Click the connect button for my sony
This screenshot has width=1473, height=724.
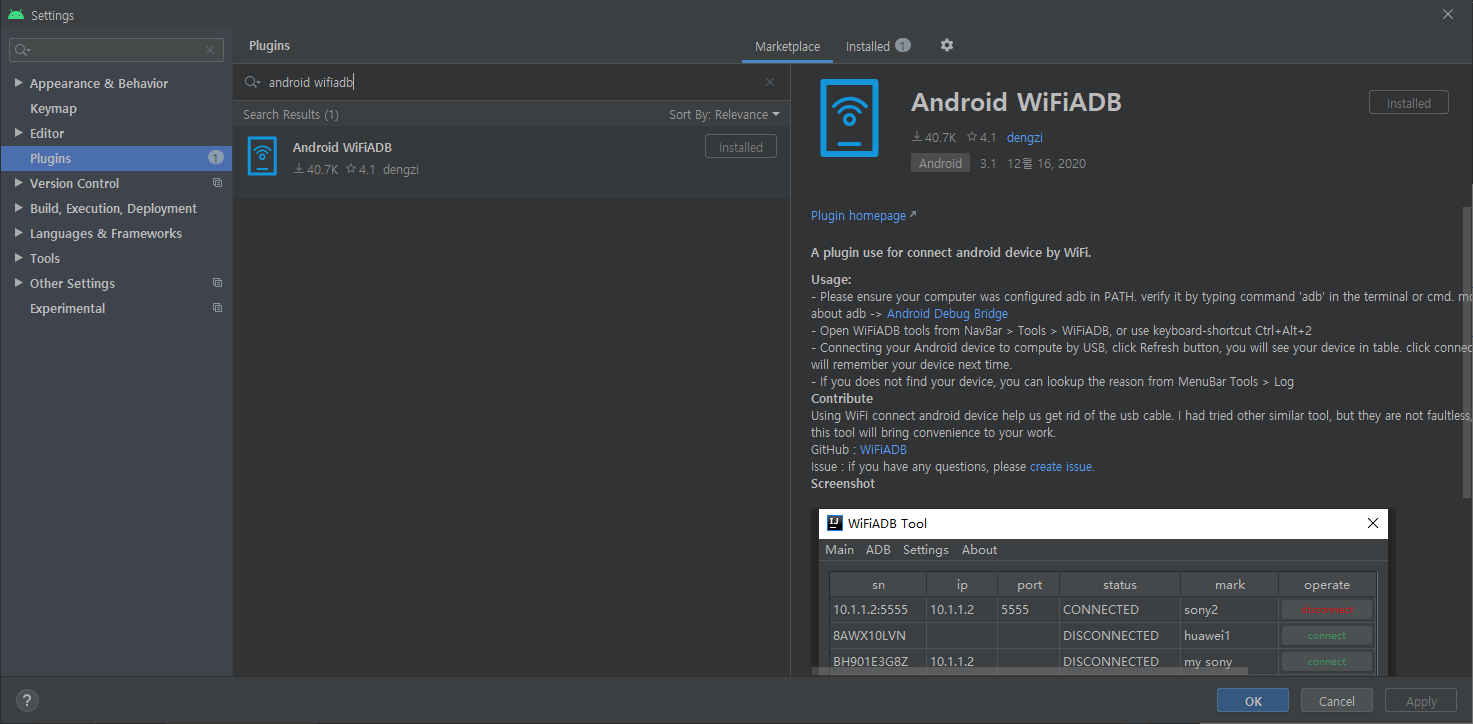(x=1327, y=661)
